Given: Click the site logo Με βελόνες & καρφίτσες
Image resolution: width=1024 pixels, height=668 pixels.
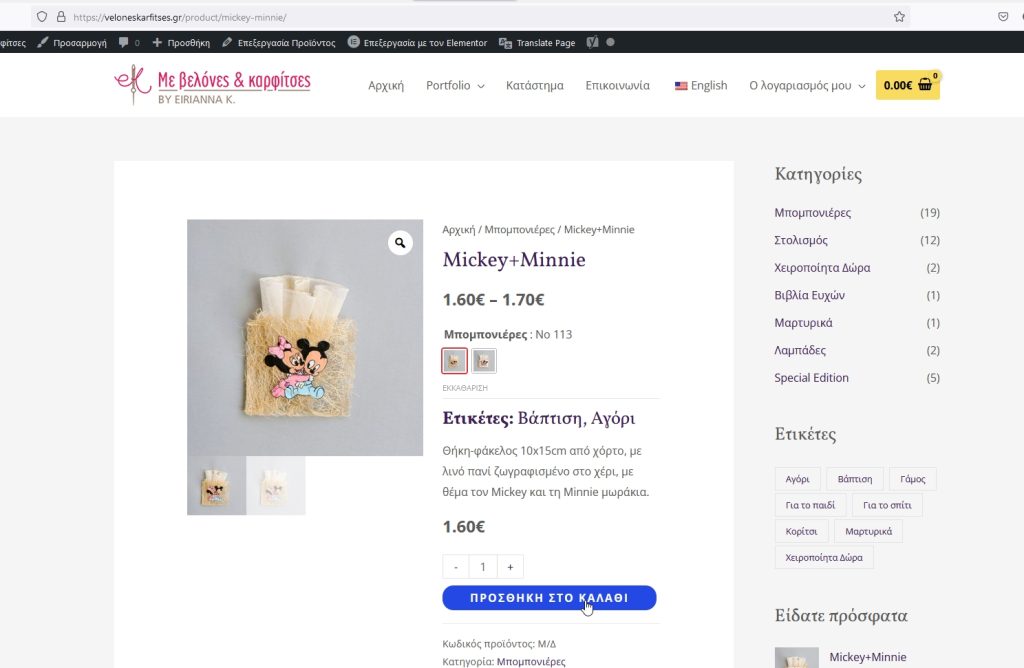Looking at the screenshot, I should click(x=213, y=85).
